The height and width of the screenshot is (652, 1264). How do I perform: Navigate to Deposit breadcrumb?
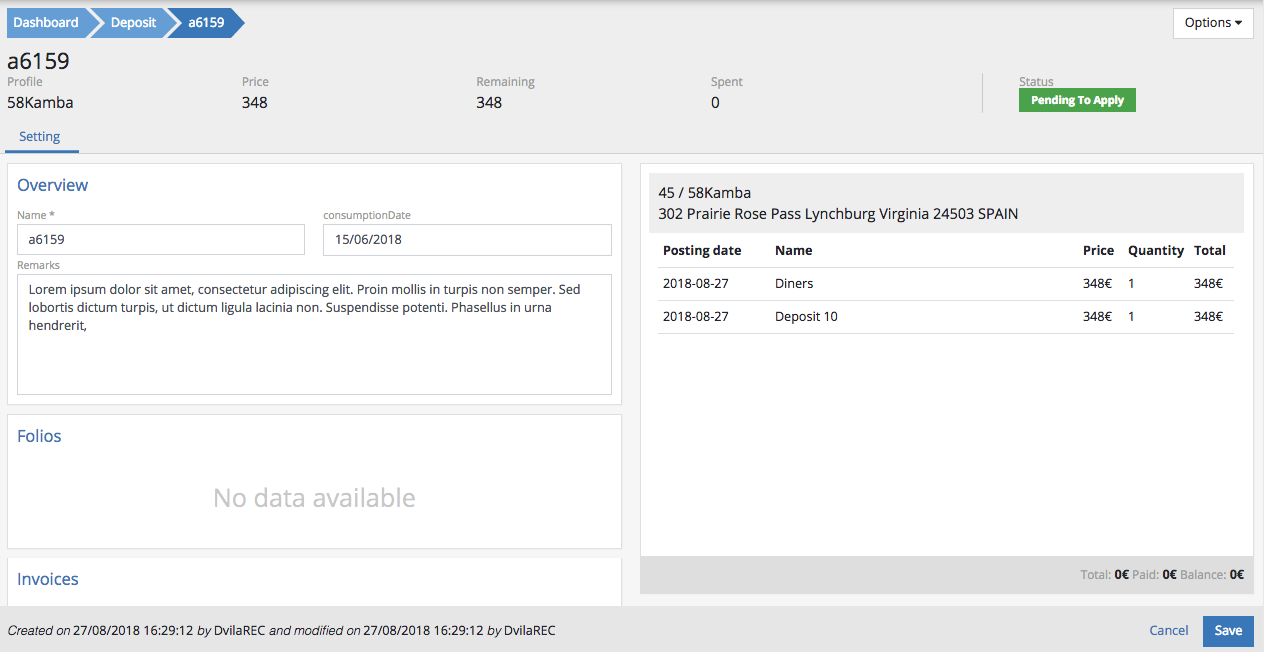(133, 22)
